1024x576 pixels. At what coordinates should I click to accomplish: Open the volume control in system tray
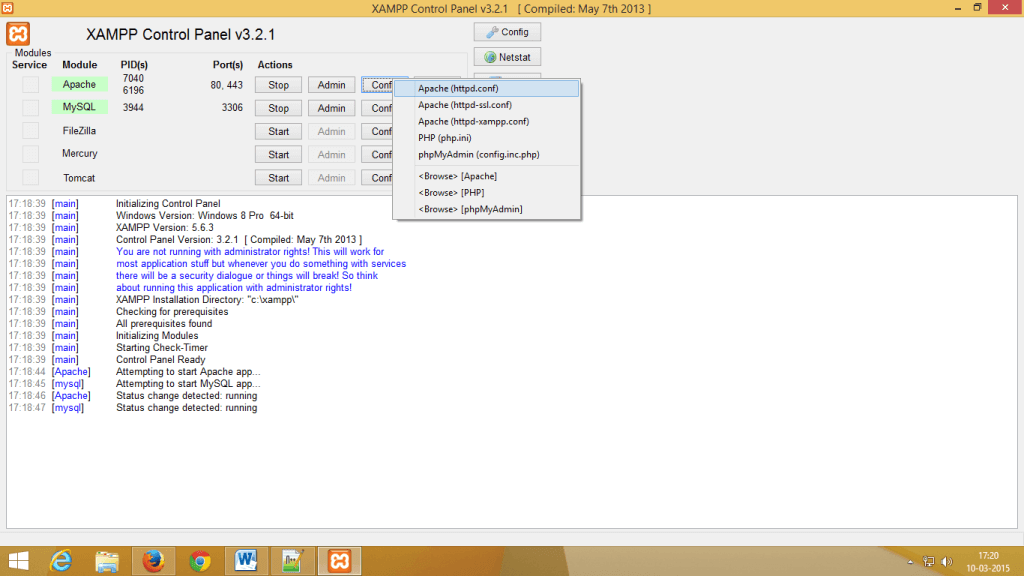point(947,562)
